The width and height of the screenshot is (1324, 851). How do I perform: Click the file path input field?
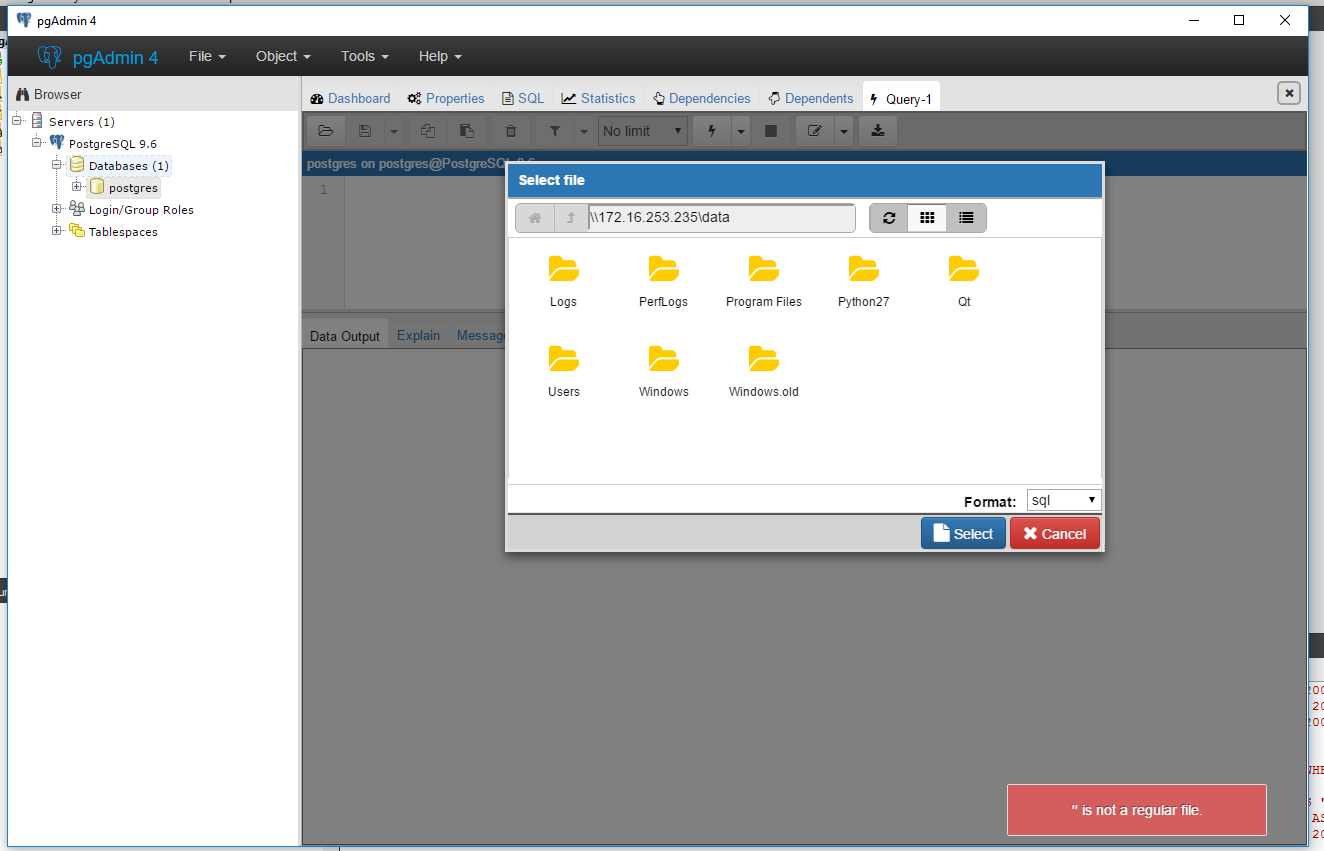click(x=720, y=218)
